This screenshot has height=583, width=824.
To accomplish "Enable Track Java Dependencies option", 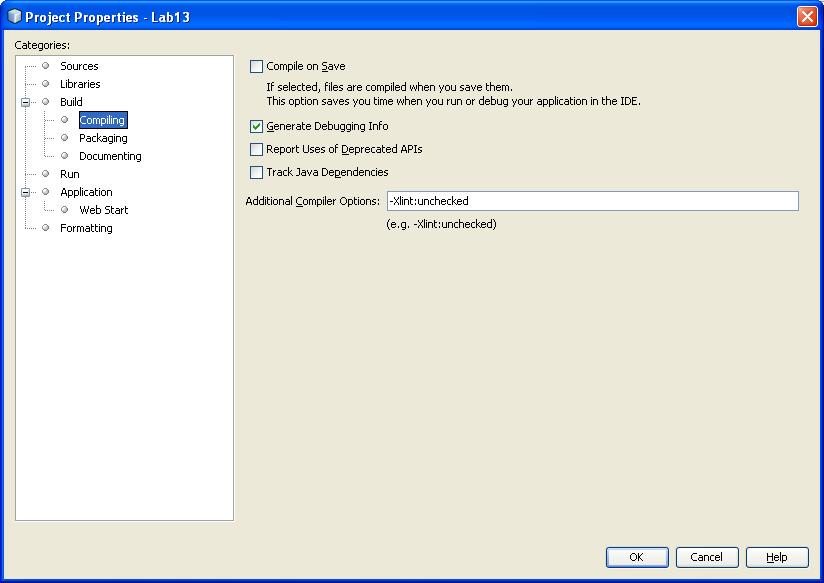I will 256,172.
